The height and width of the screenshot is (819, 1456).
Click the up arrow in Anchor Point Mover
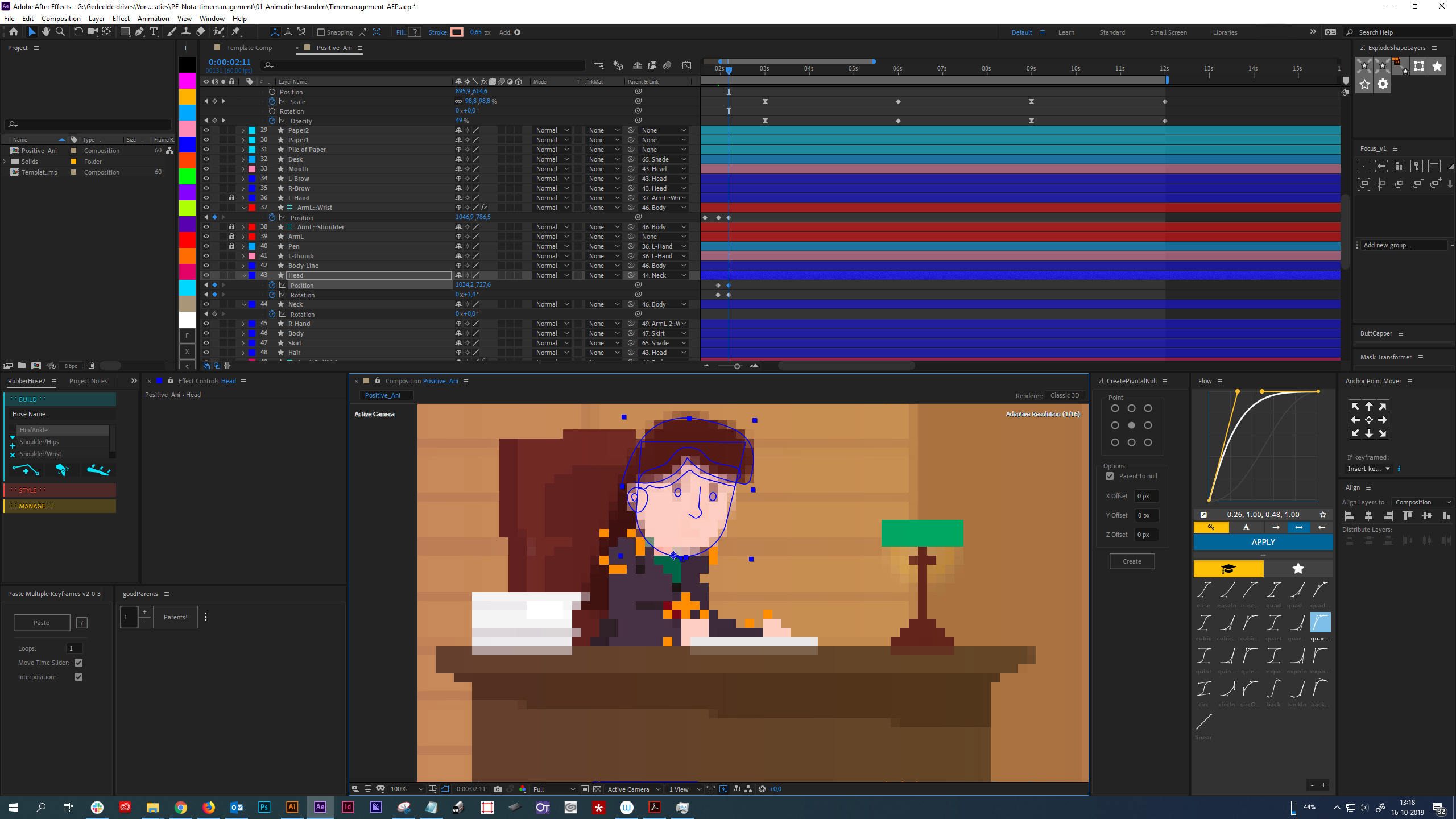point(1368,406)
